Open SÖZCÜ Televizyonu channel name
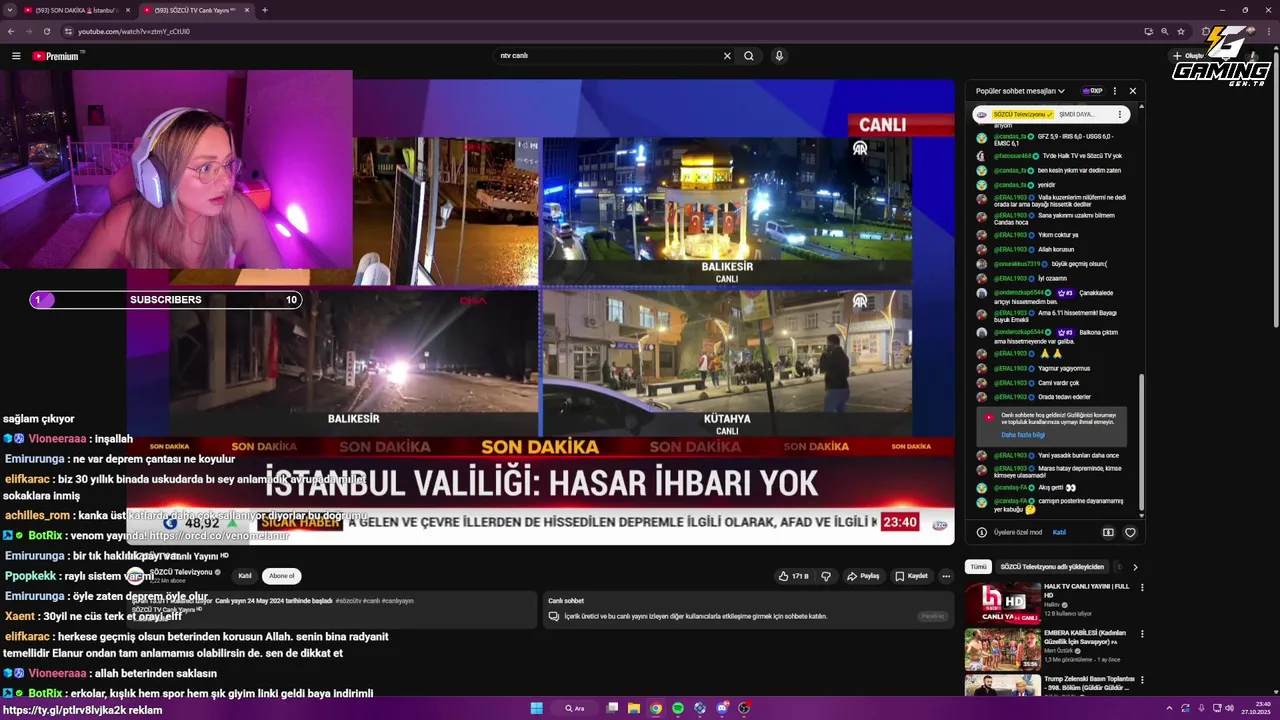 click(x=182, y=572)
